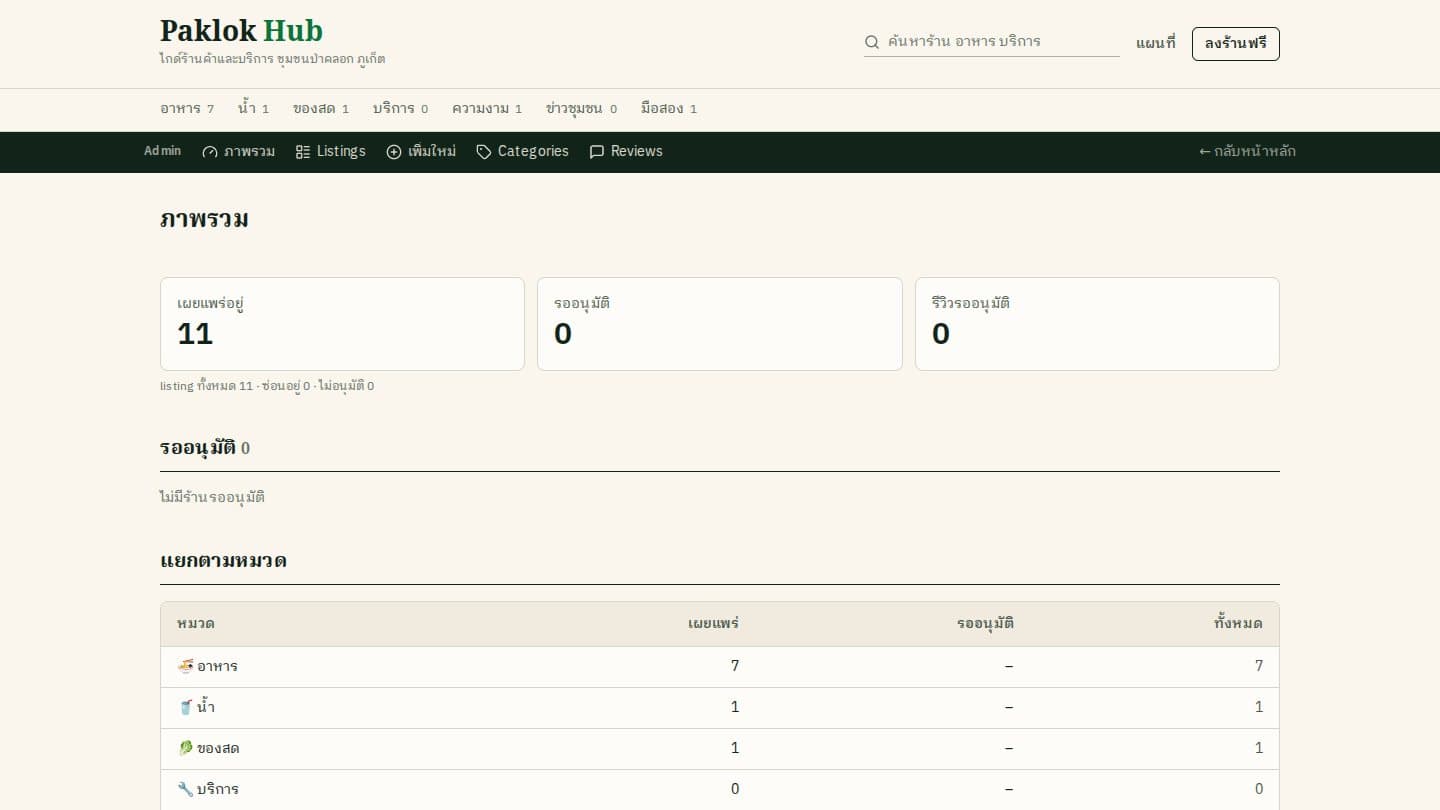Click the หมวด column header
Viewport: 1440px width, 810px height.
pyautogui.click(x=196, y=624)
